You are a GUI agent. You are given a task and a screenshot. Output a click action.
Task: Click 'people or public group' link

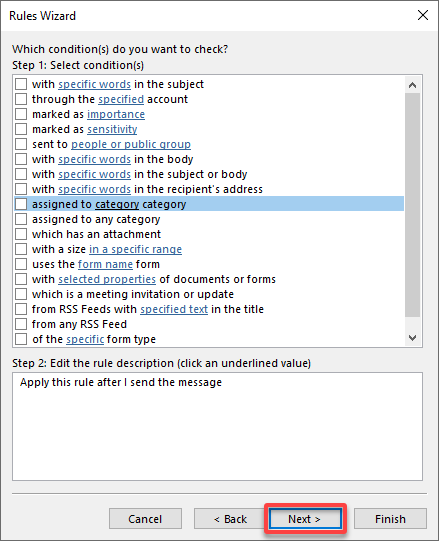point(131,144)
